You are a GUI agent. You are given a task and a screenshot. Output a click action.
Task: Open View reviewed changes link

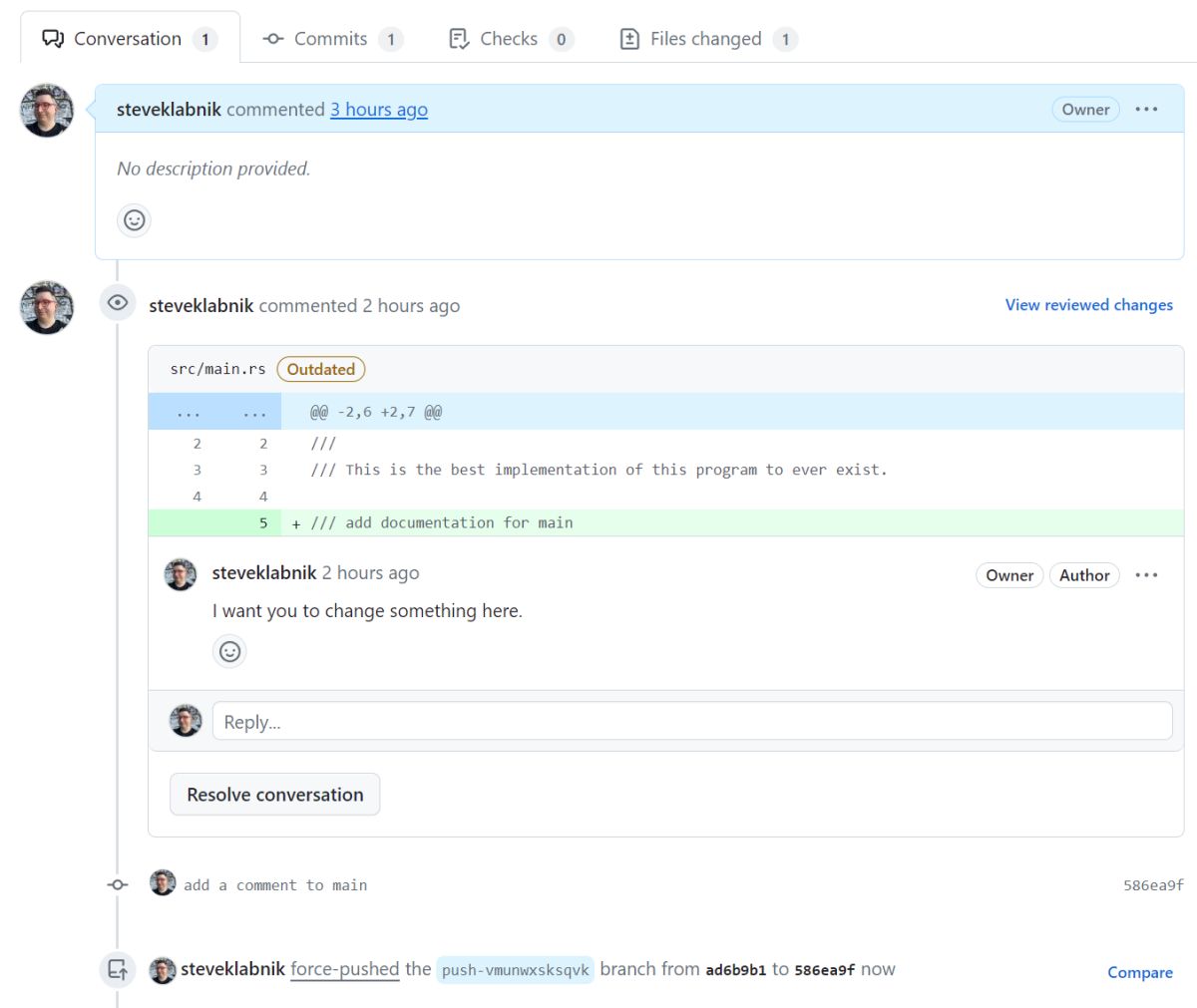1088,305
